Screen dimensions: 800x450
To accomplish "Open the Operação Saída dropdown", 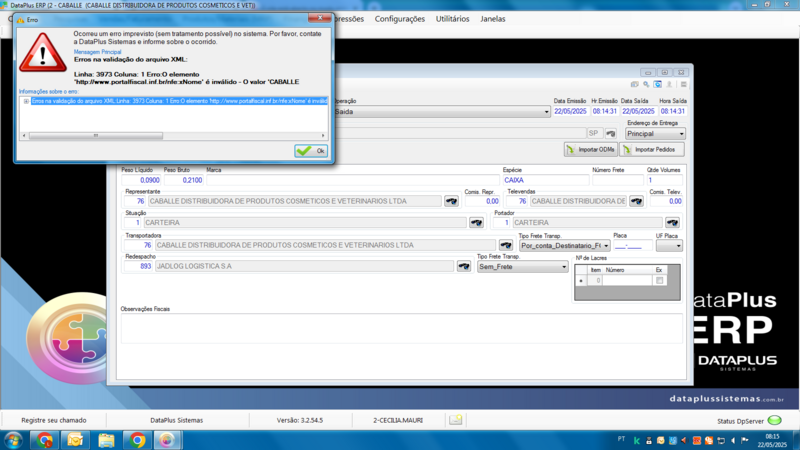I will 546,112.
